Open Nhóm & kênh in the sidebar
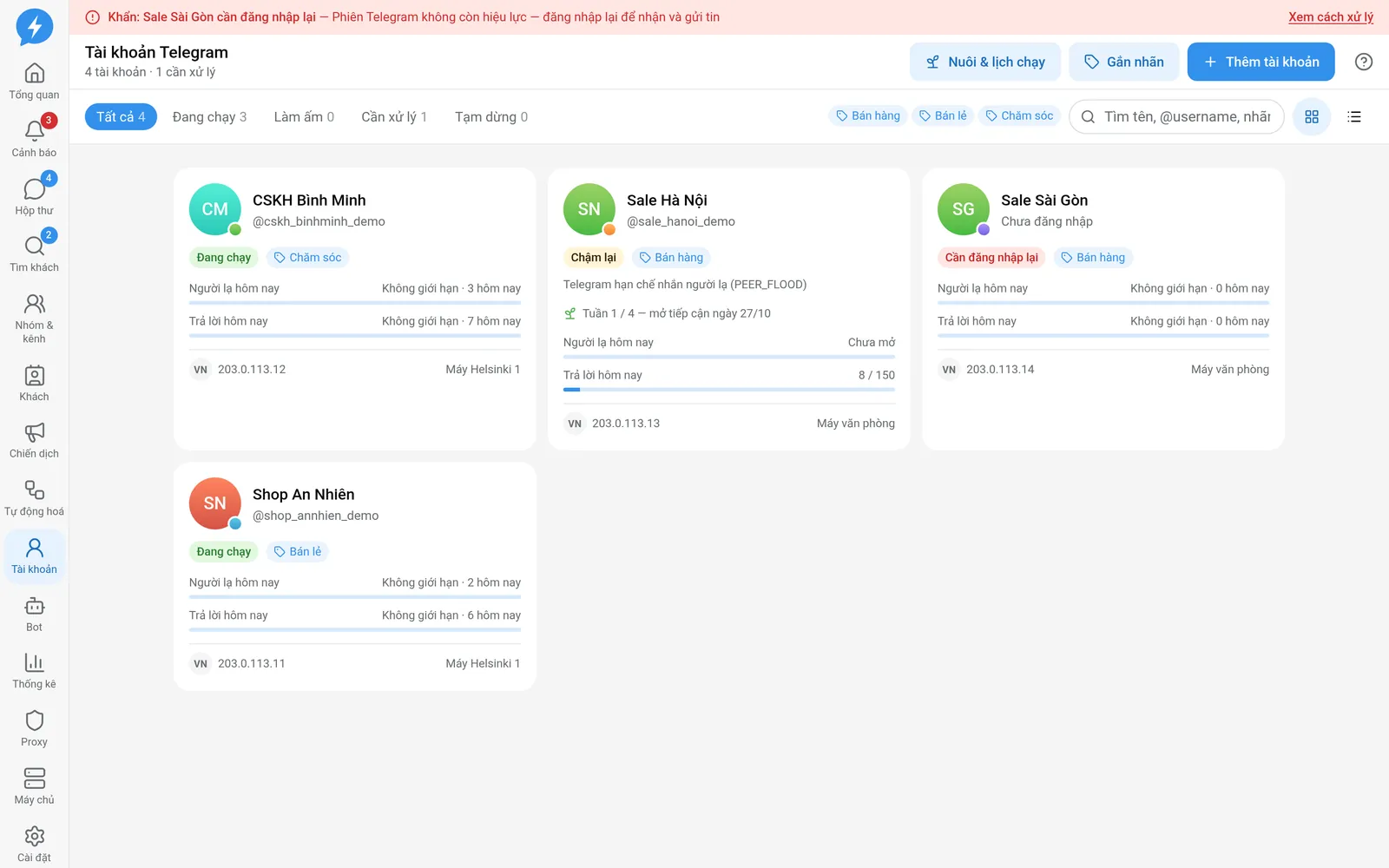The image size is (1389, 868). coord(35,319)
